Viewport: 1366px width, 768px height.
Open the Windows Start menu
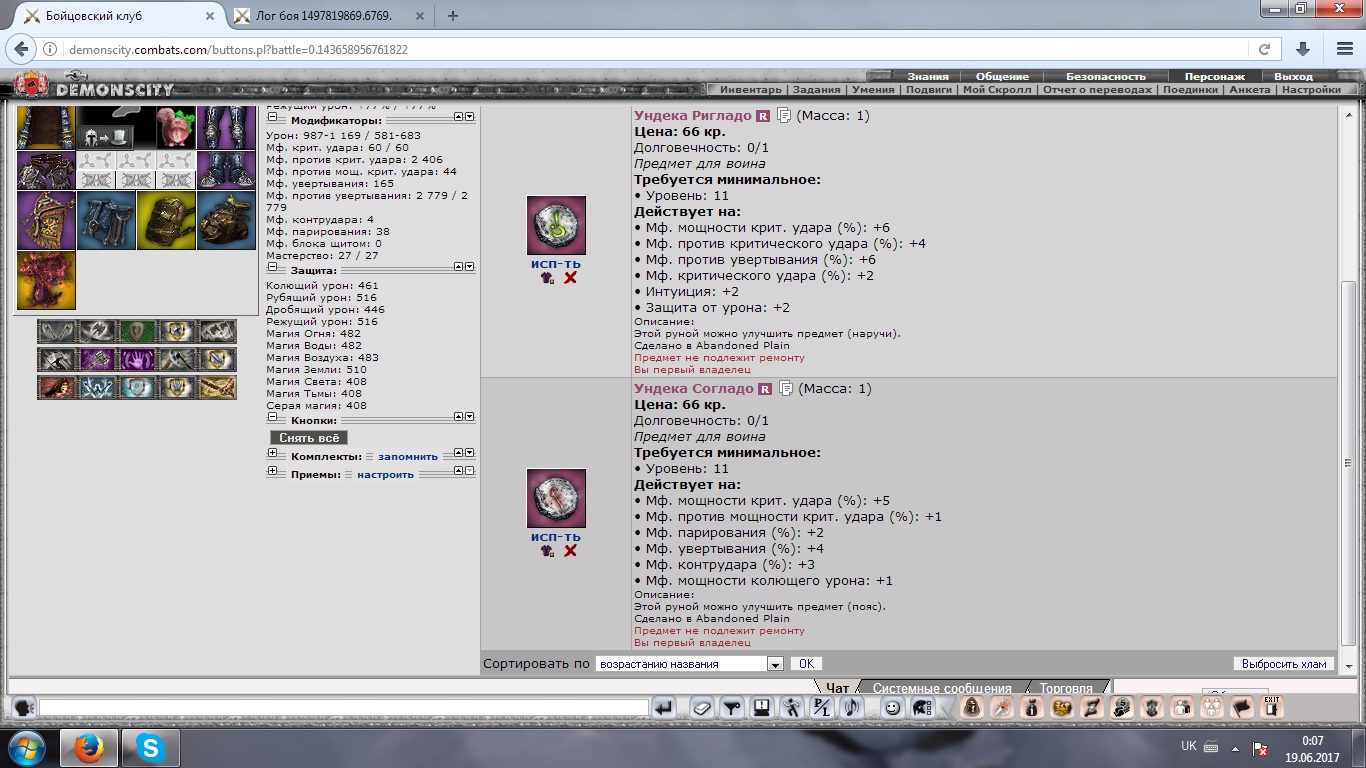click(x=27, y=747)
